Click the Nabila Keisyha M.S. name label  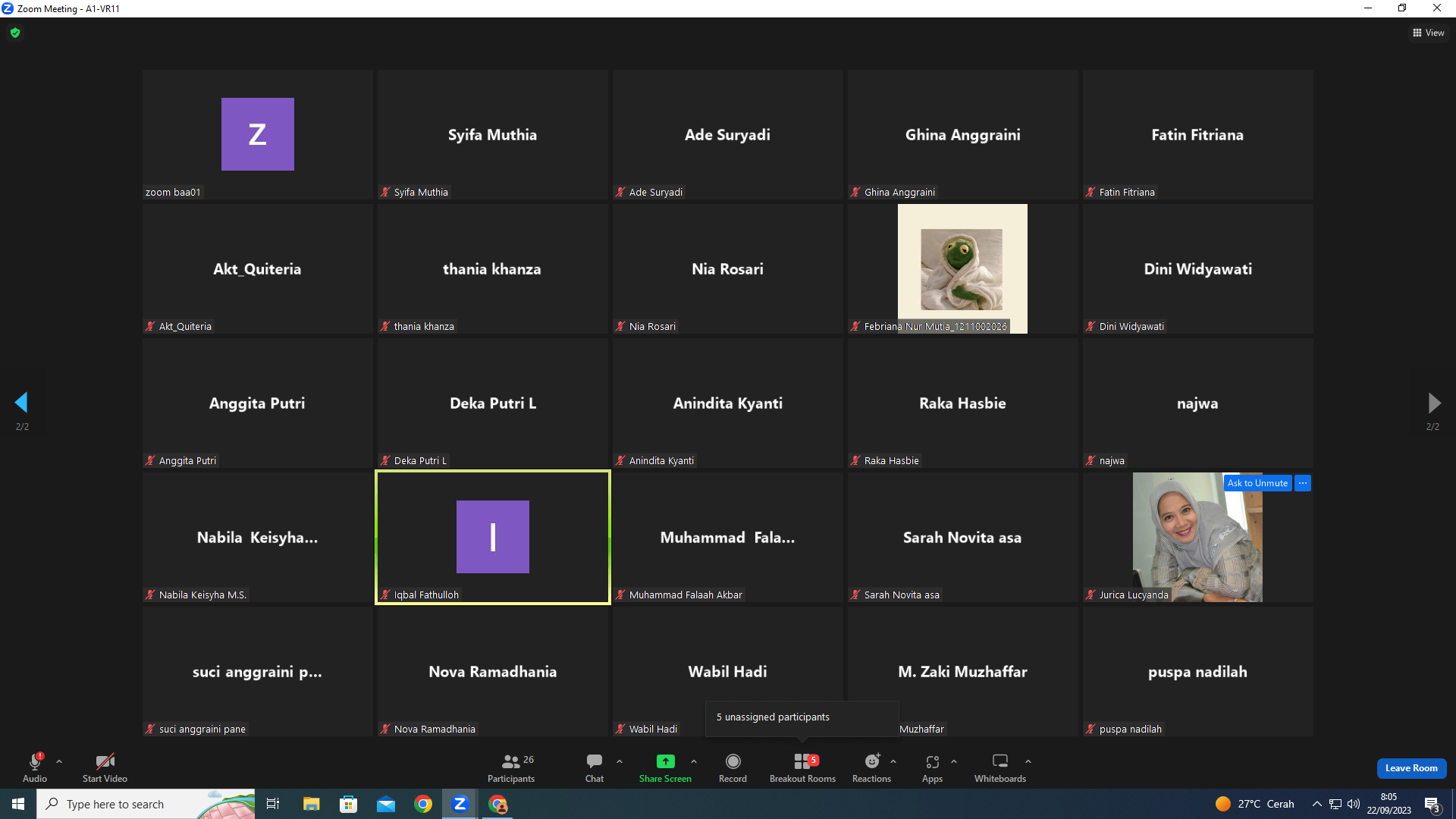[x=202, y=595]
